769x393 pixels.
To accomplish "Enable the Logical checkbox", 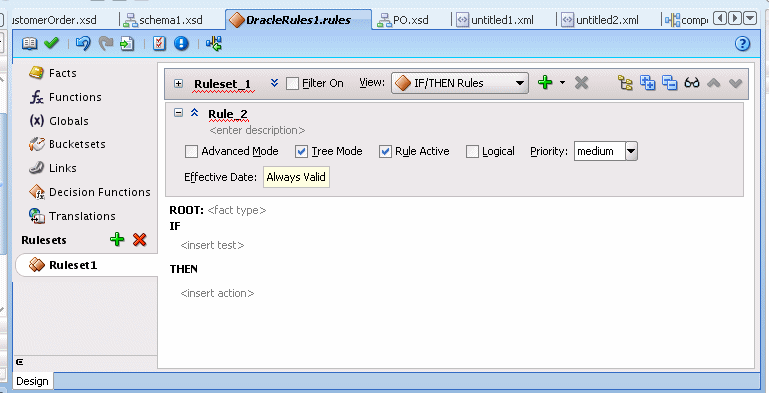I will click(472, 151).
